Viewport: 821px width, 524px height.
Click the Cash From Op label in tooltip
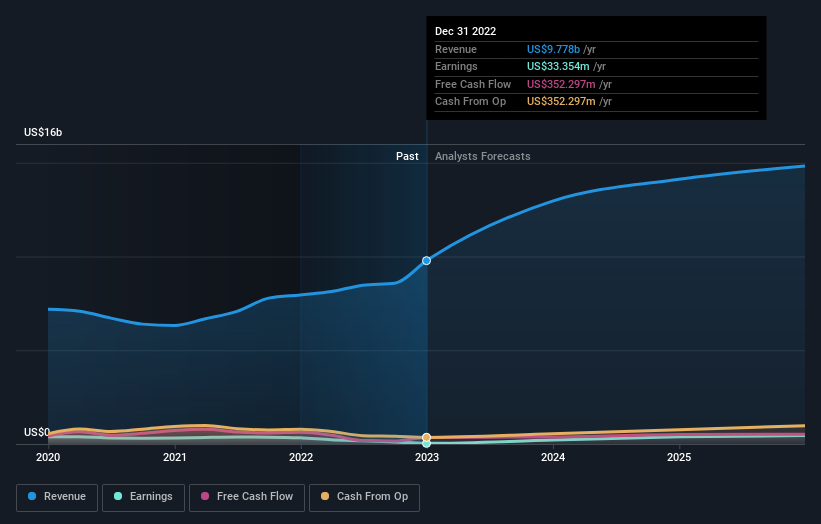pyautogui.click(x=470, y=102)
